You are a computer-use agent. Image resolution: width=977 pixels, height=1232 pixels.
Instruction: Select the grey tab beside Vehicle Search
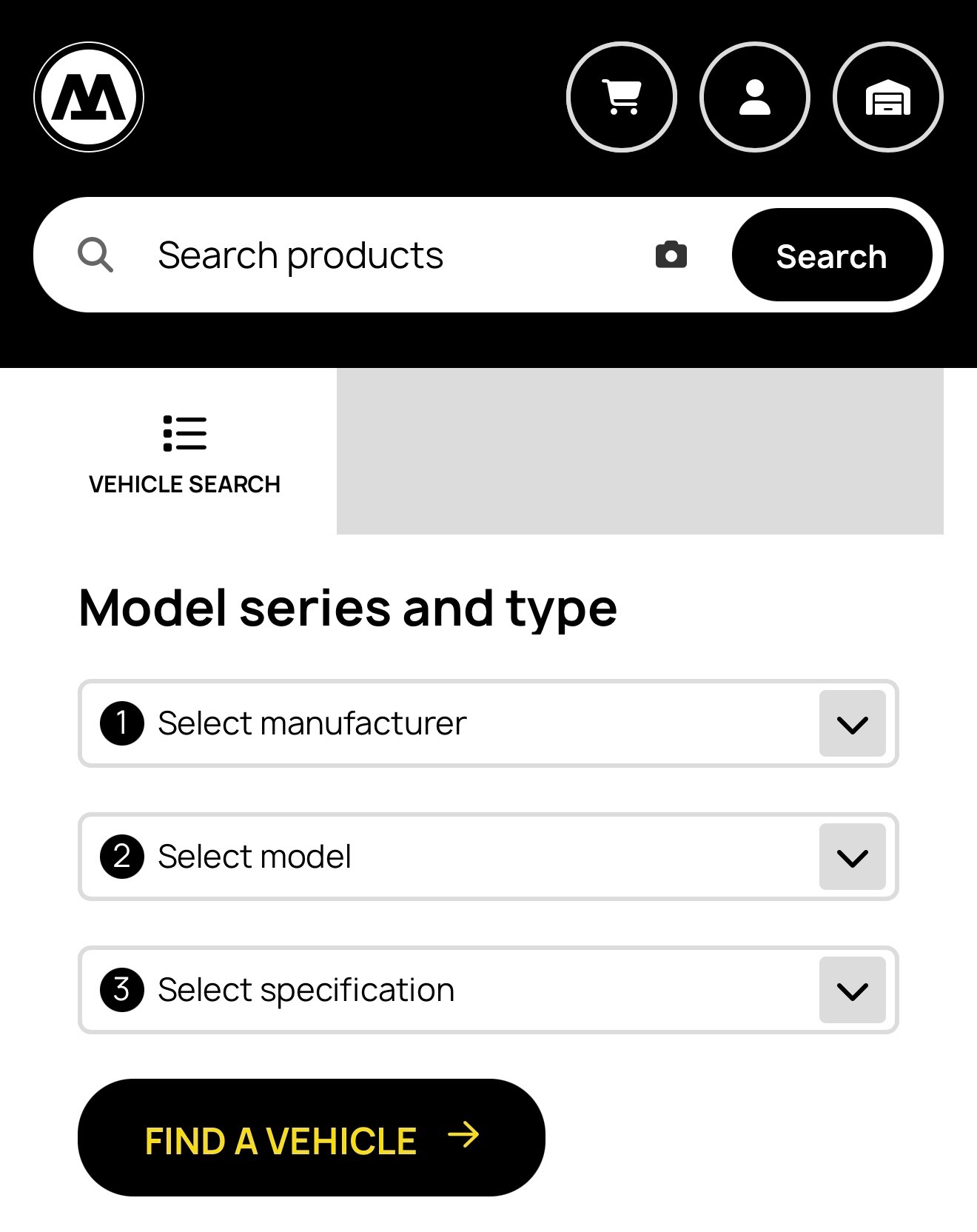(x=639, y=451)
